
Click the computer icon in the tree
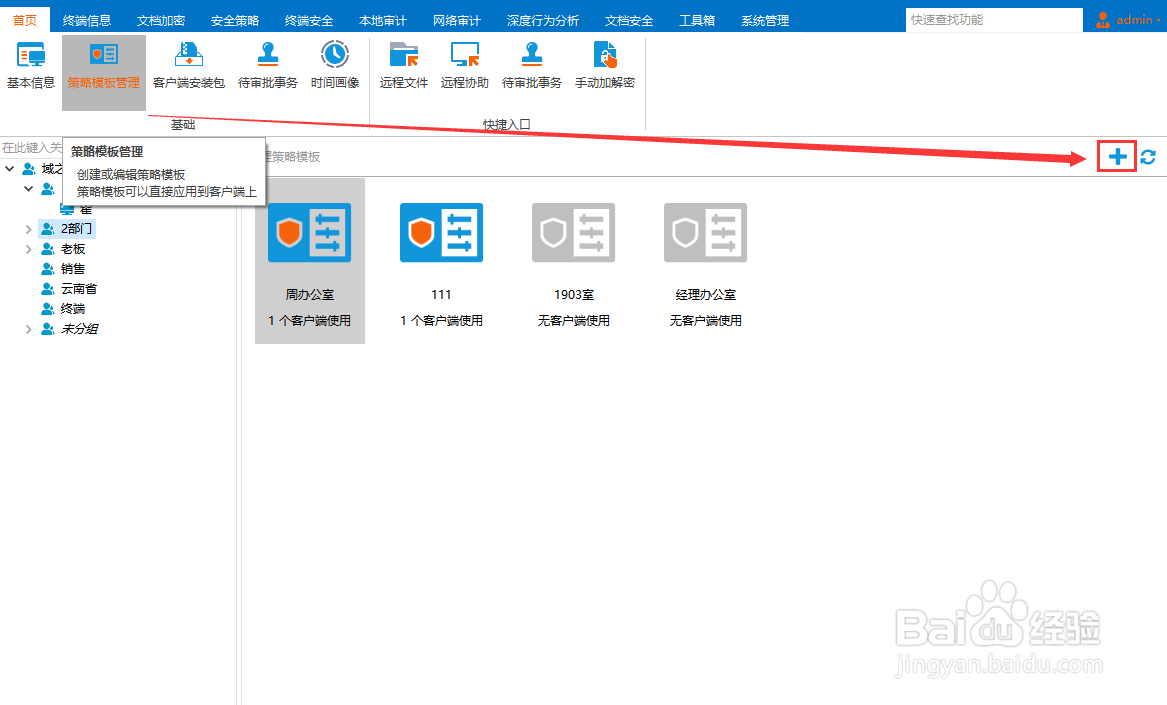coord(67,208)
